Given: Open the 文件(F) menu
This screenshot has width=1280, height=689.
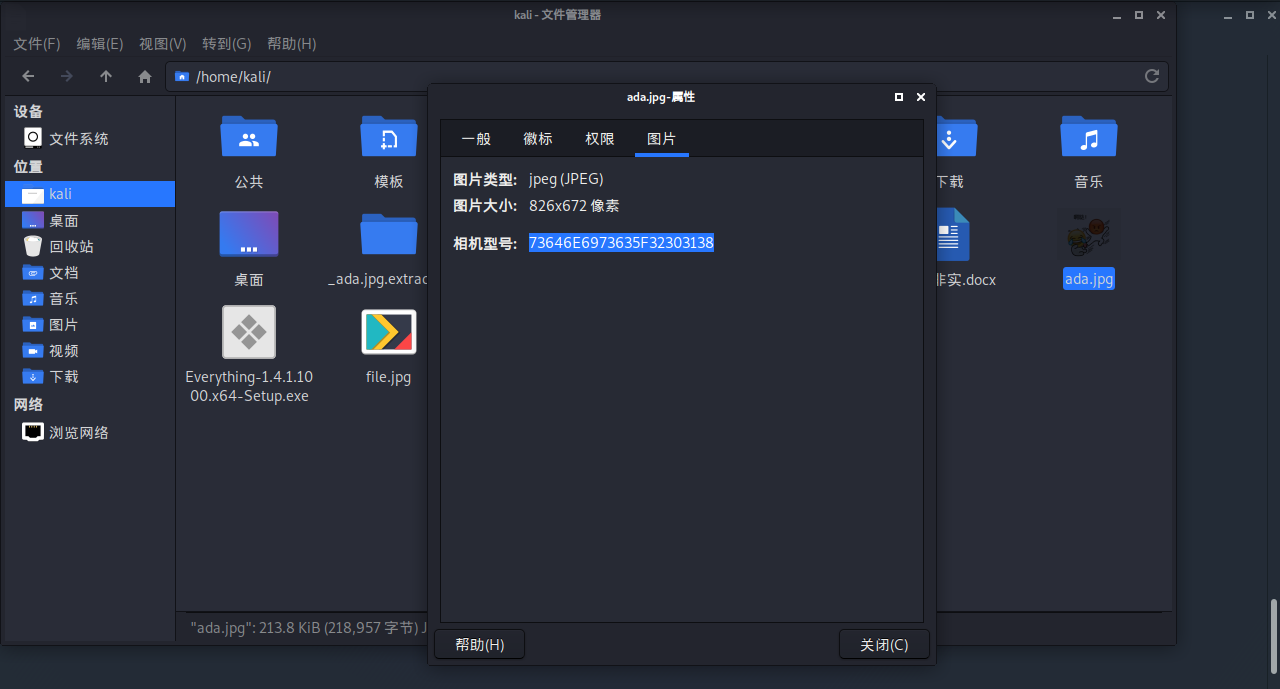Looking at the screenshot, I should (x=37, y=44).
